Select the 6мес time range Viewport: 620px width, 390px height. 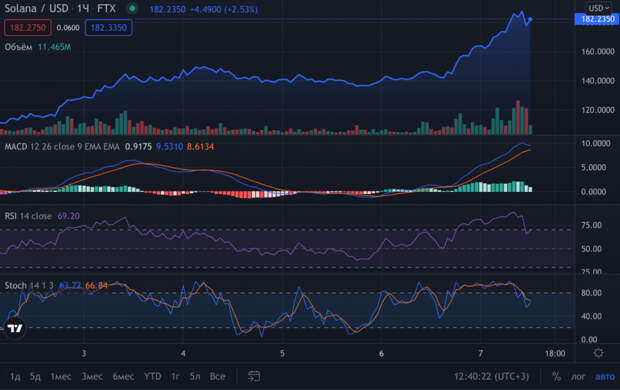coord(123,377)
